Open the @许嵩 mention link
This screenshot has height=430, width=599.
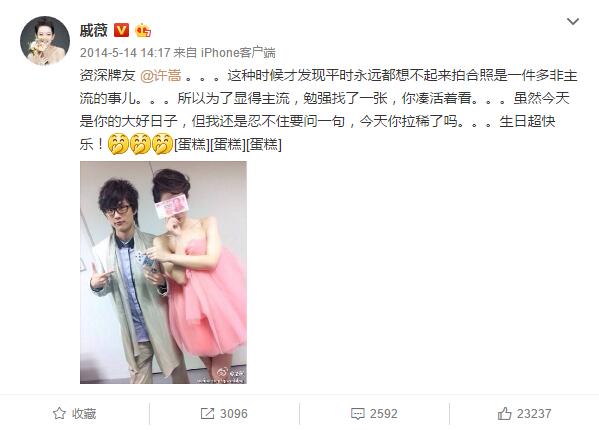tap(160, 76)
